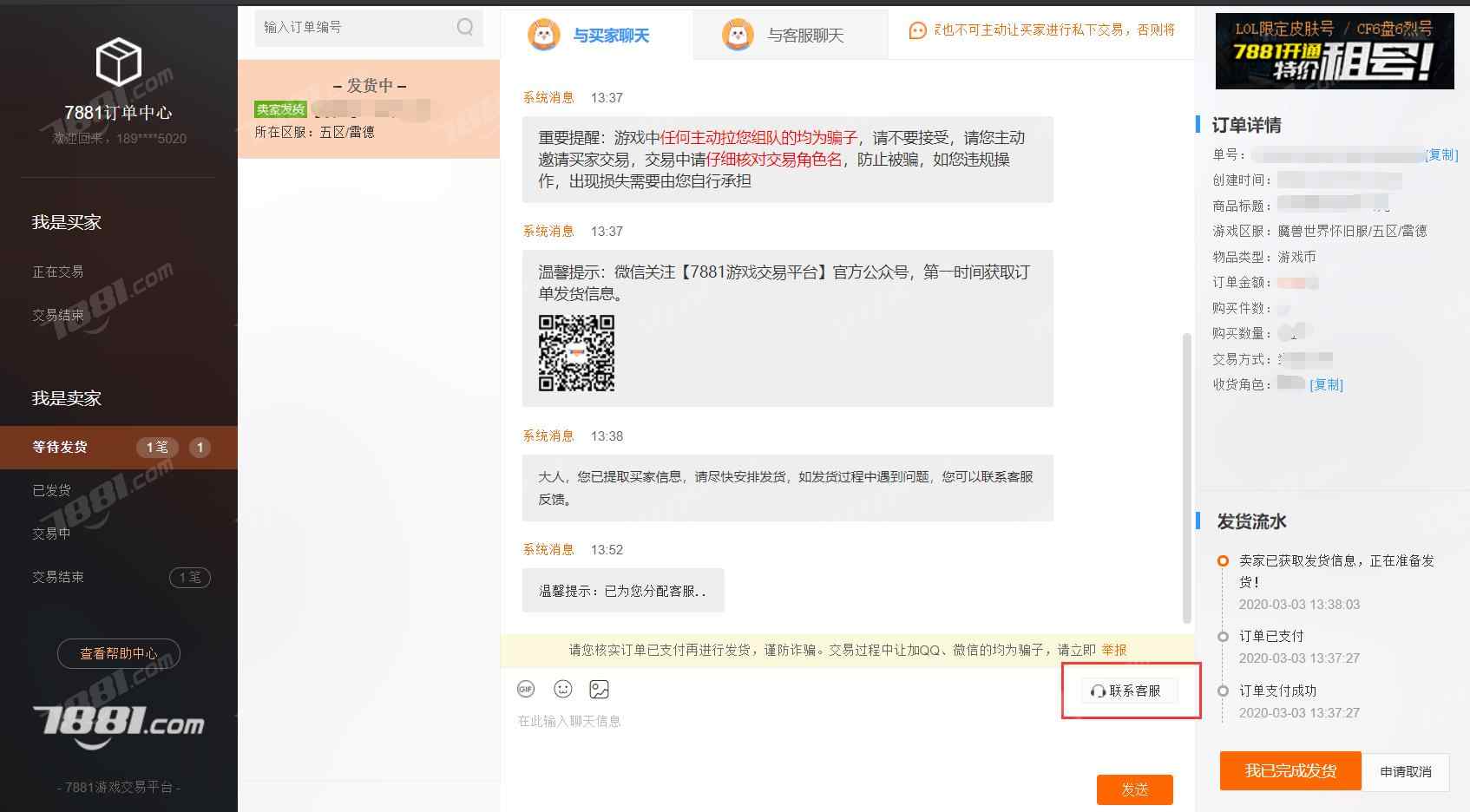
Task: Copy the order number via 复制 link
Action: [x=1441, y=154]
